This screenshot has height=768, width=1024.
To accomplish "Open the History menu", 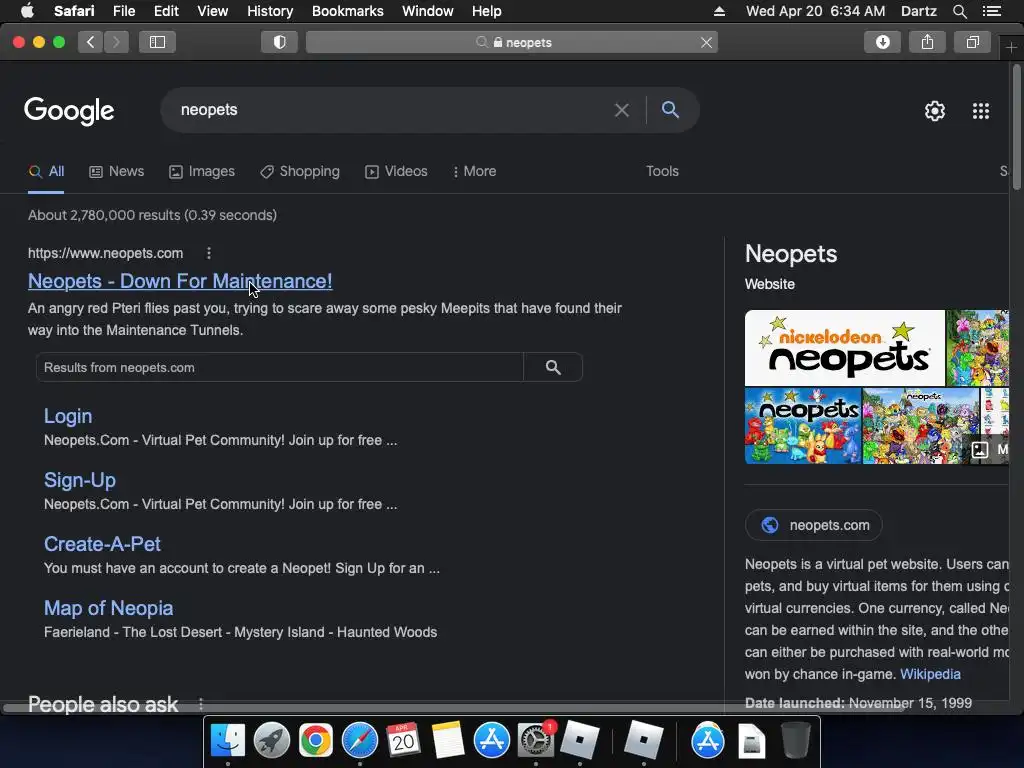I will coord(270,11).
